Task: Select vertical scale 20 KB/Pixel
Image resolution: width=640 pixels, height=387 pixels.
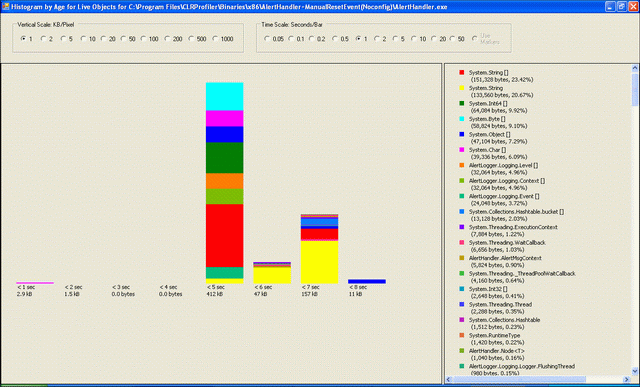Action: 104,39
